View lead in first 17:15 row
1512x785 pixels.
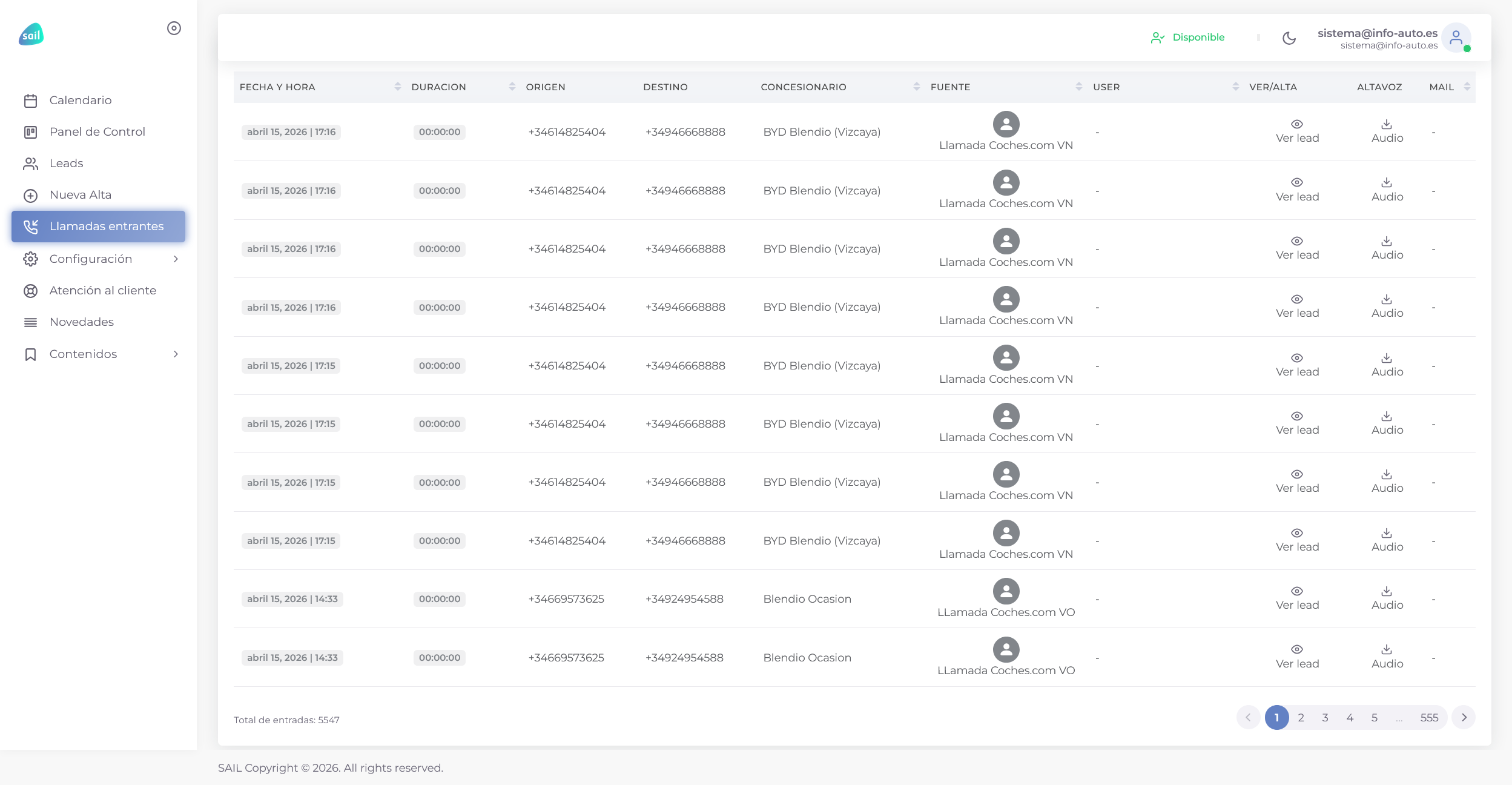[x=1297, y=365]
